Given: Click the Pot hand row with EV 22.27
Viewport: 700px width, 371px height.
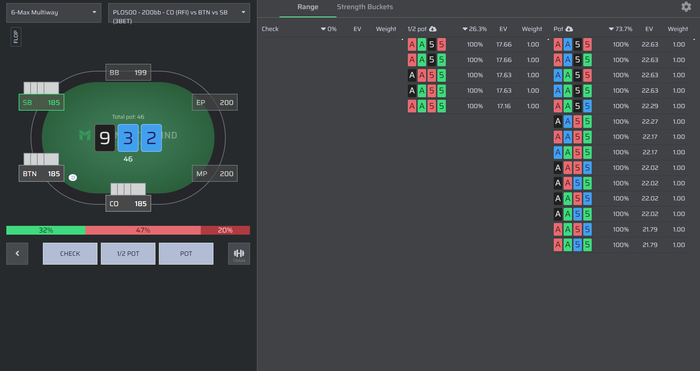Looking at the screenshot, I should click(621, 121).
